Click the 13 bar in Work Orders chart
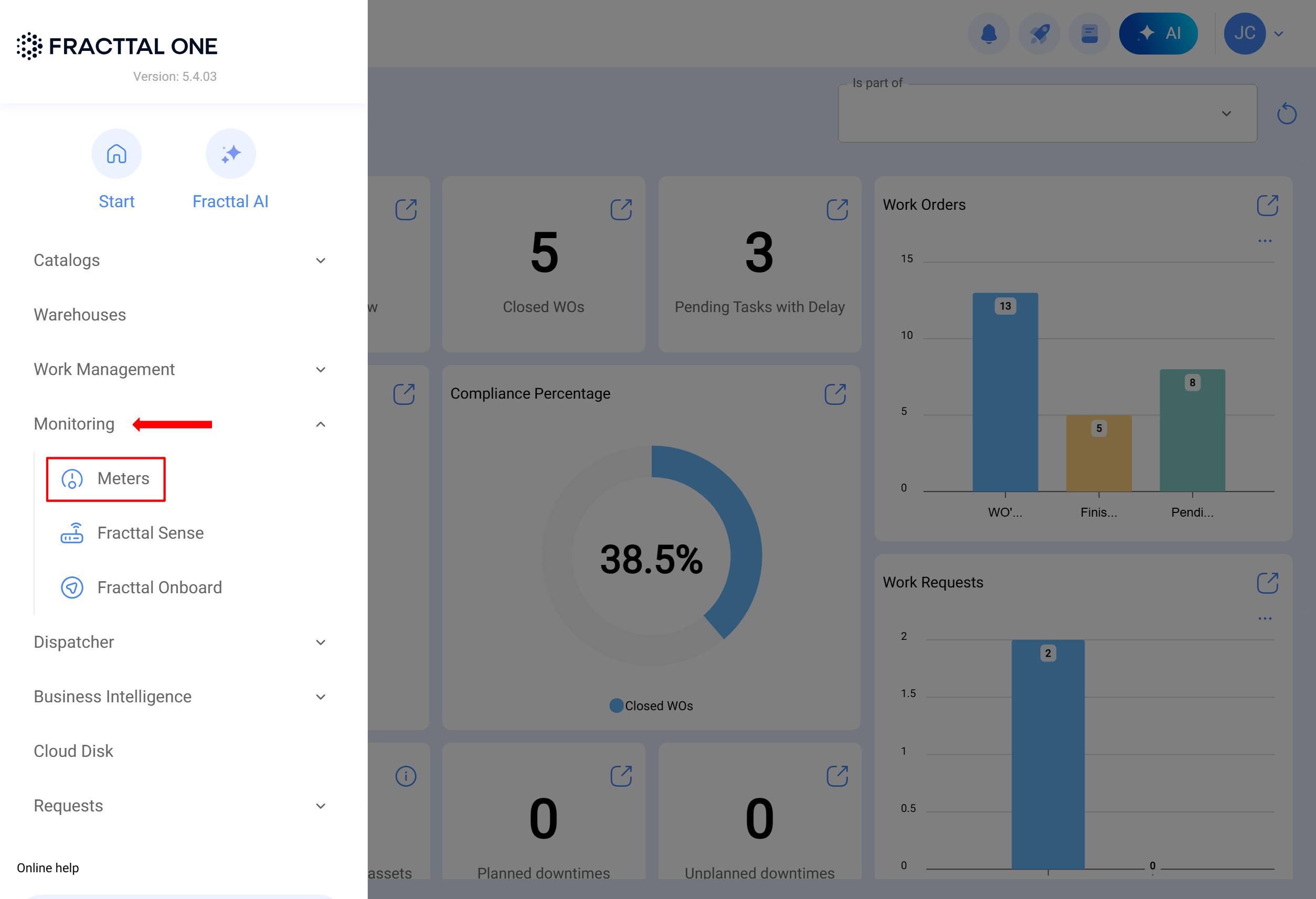The image size is (1316, 899). [x=1005, y=392]
